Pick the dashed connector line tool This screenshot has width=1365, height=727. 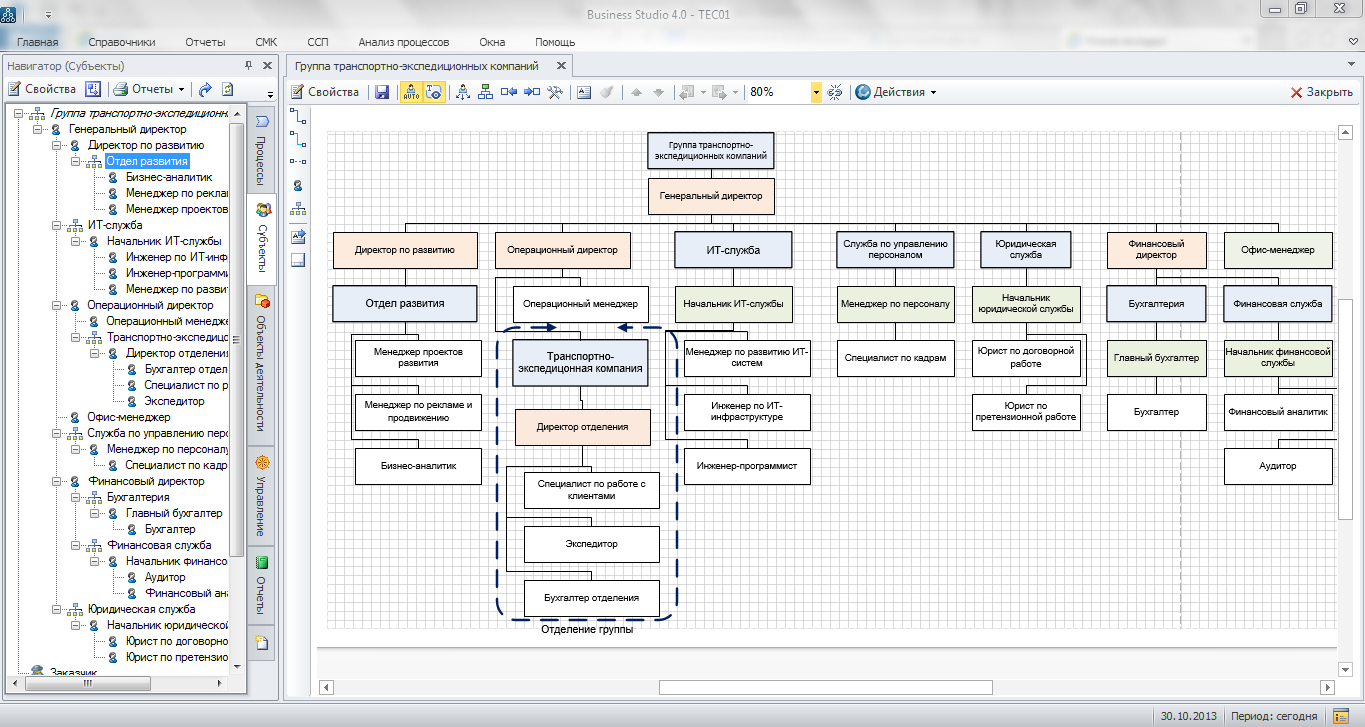(298, 160)
